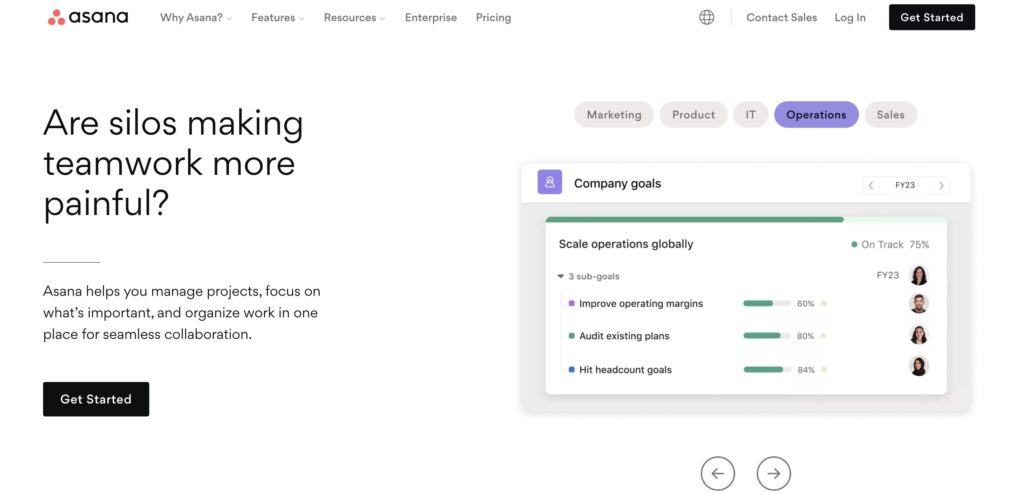
Task: Switch to the IT pill tab
Action: (x=751, y=114)
